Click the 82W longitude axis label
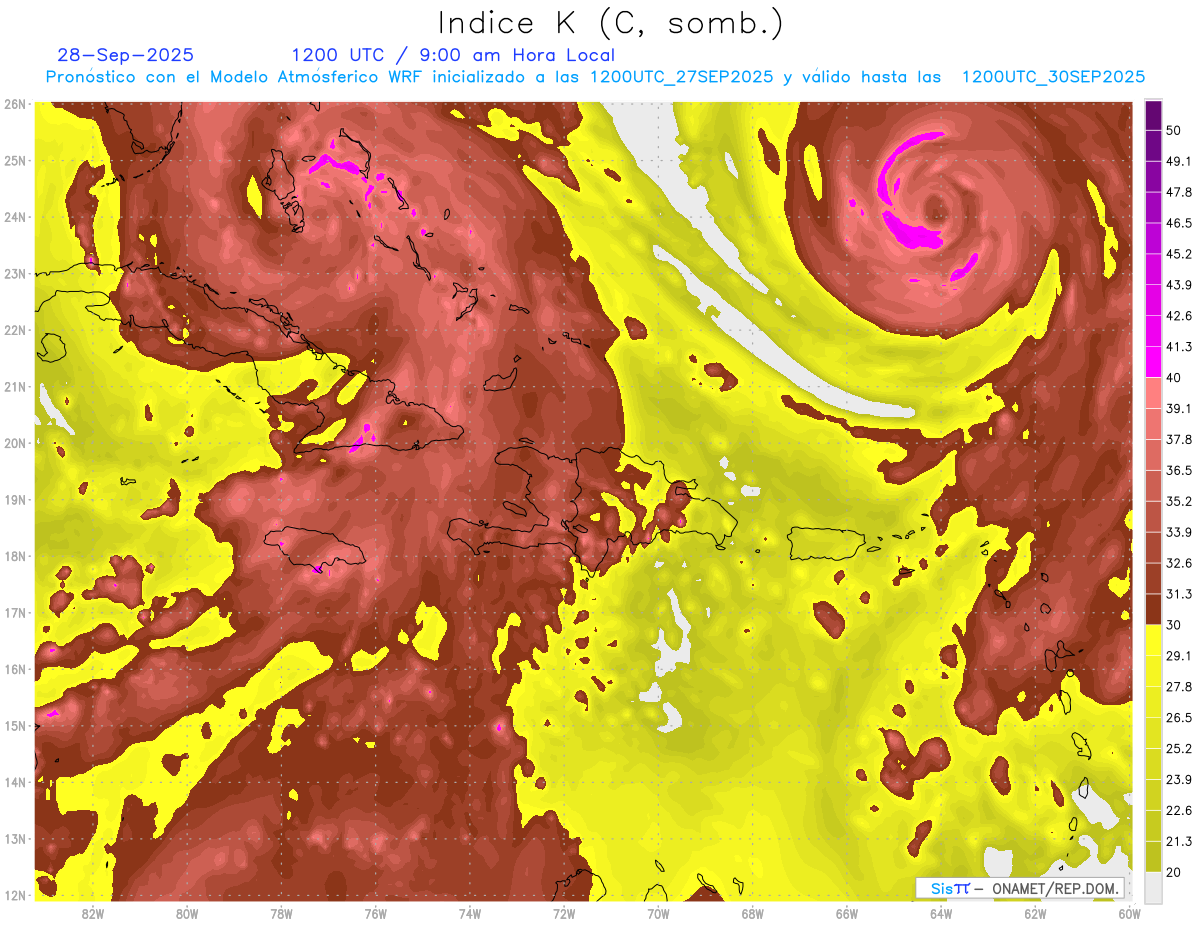The width and height of the screenshot is (1200, 927). [x=93, y=913]
